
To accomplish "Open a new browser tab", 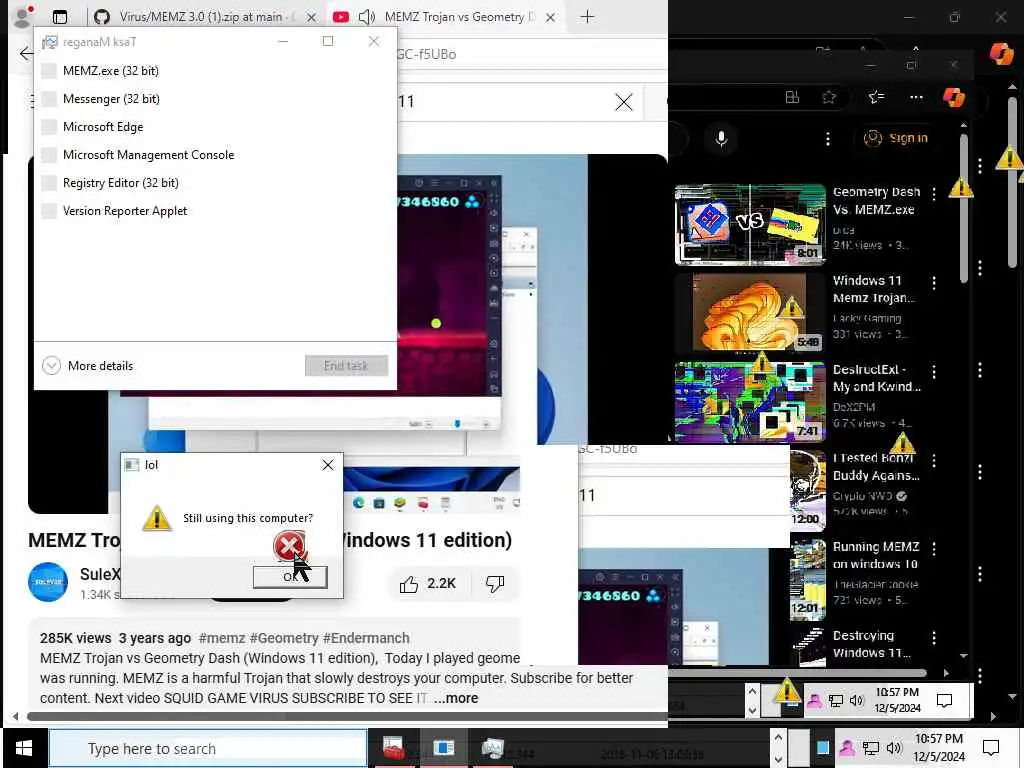I will coord(587,17).
